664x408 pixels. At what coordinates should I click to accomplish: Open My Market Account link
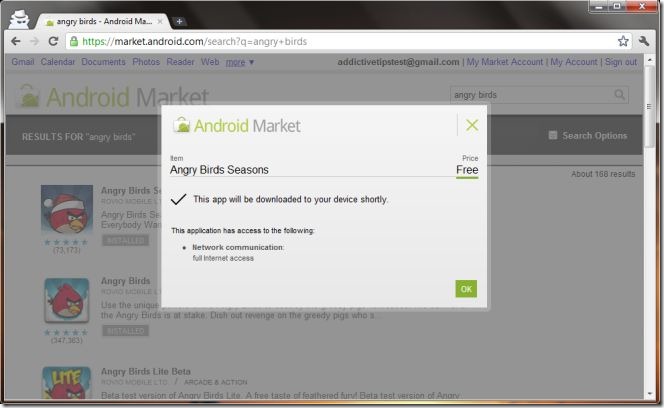coord(505,62)
